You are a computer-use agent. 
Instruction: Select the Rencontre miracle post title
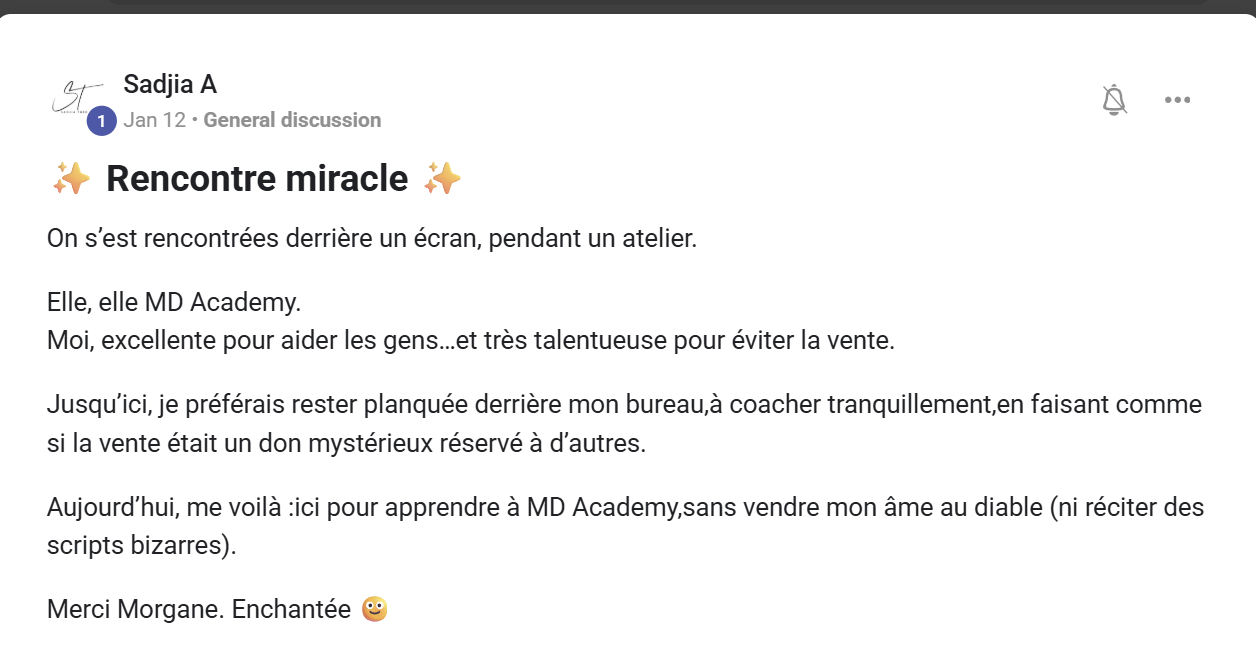257,179
